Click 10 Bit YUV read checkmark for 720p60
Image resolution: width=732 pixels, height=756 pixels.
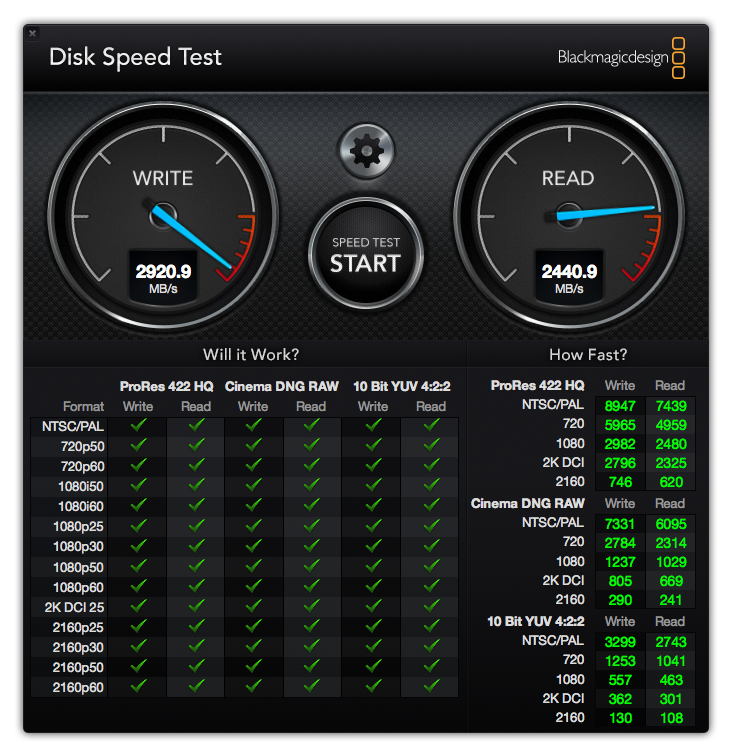(432, 465)
